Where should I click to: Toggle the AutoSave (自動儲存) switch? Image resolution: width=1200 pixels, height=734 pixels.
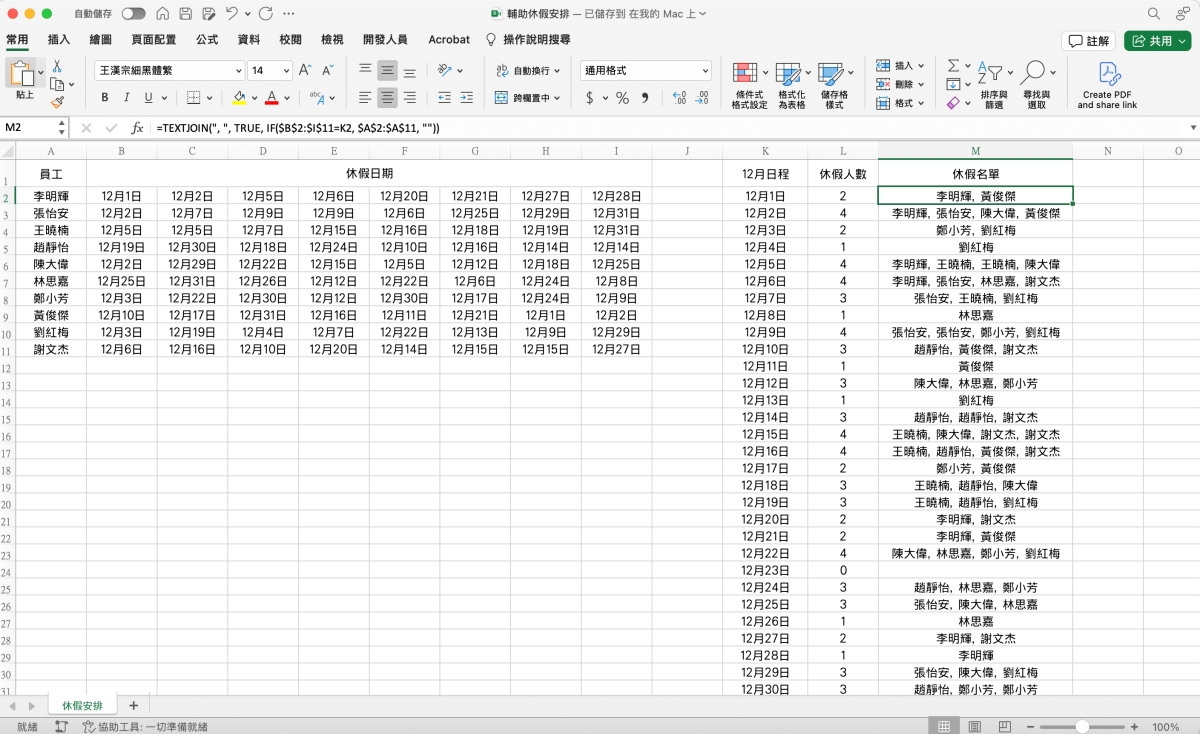(x=133, y=14)
